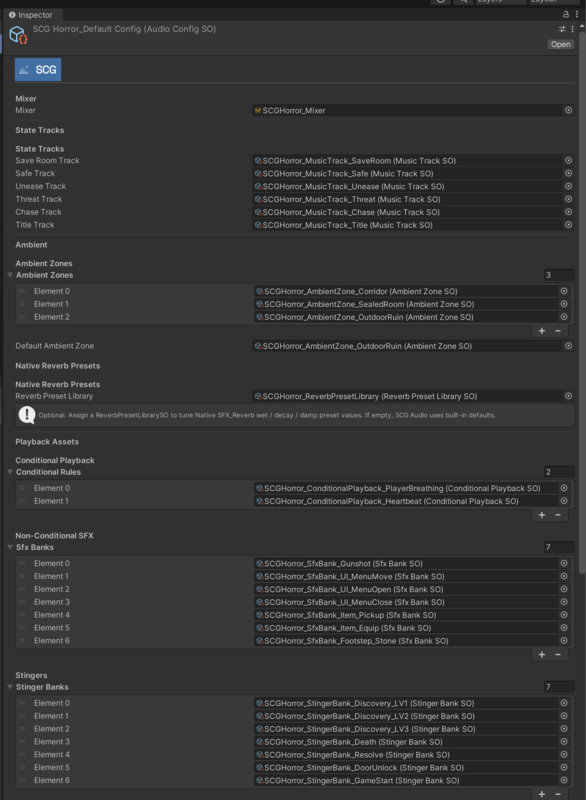This screenshot has height=800, width=586.
Task: Open object picker for Heartbeat conditional rule
Action: point(564,501)
